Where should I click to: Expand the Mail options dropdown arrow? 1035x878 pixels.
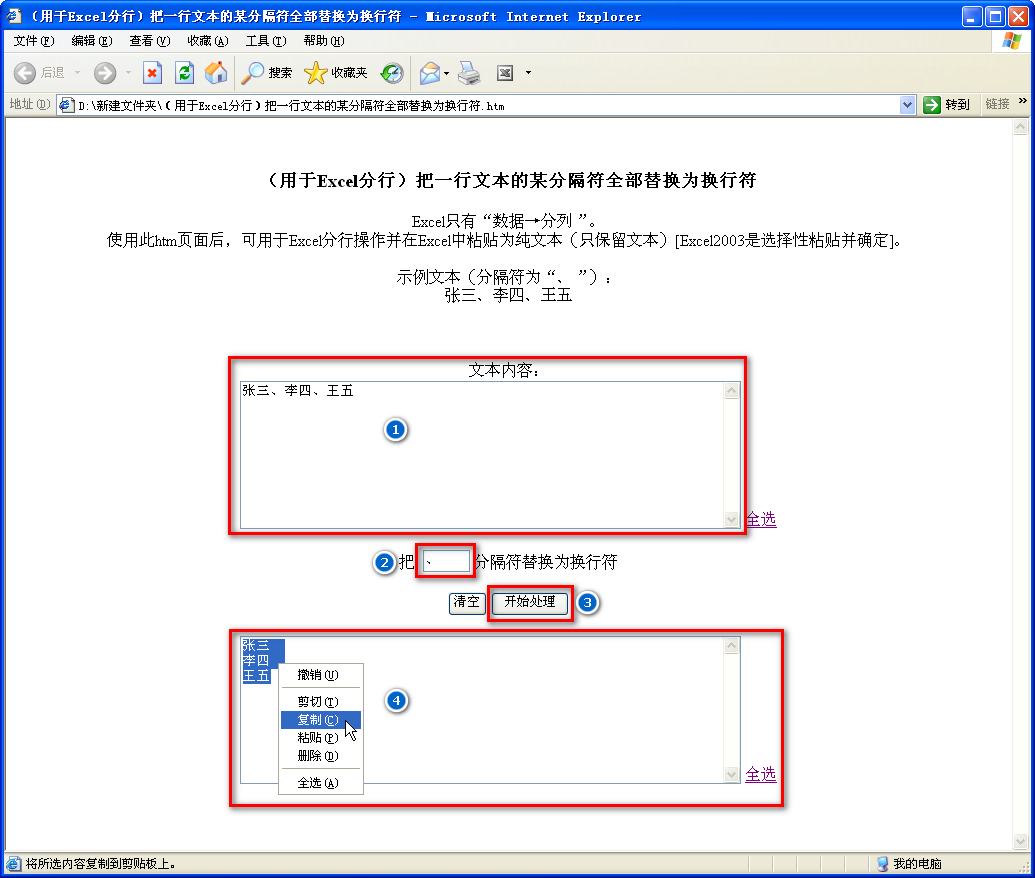(x=447, y=73)
